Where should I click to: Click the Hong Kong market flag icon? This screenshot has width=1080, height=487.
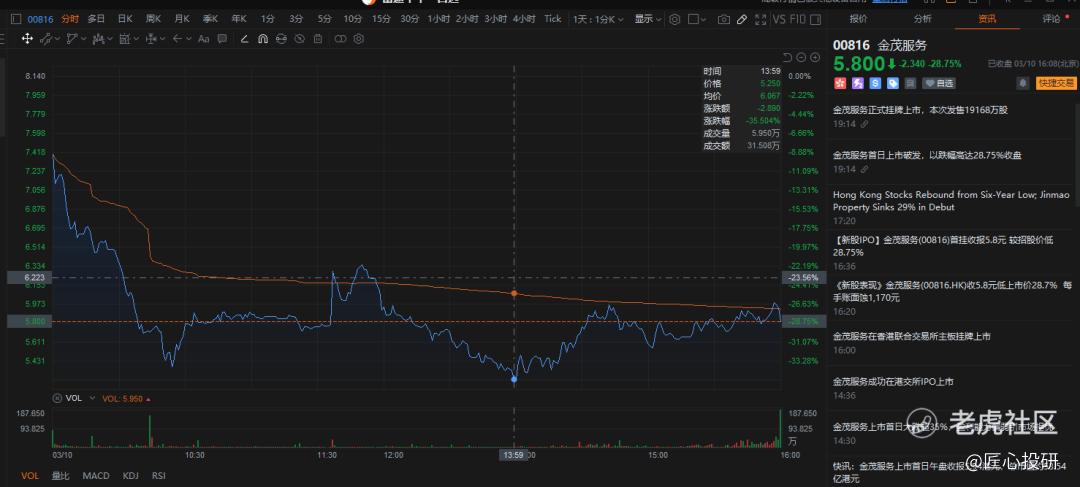pos(839,83)
